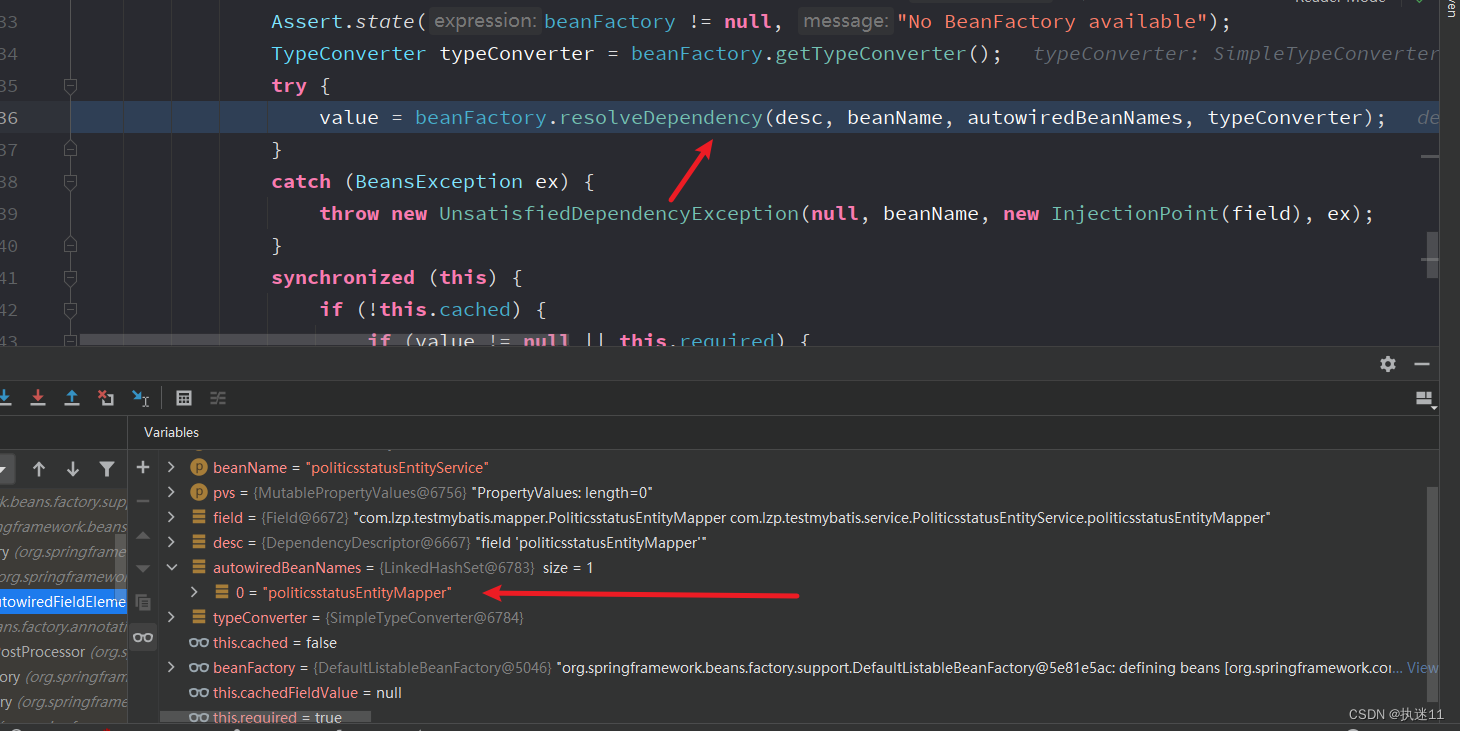Click UnsatisfiedDependencyException in the throw line
Image resolution: width=1460 pixels, height=731 pixels.
[x=619, y=214]
